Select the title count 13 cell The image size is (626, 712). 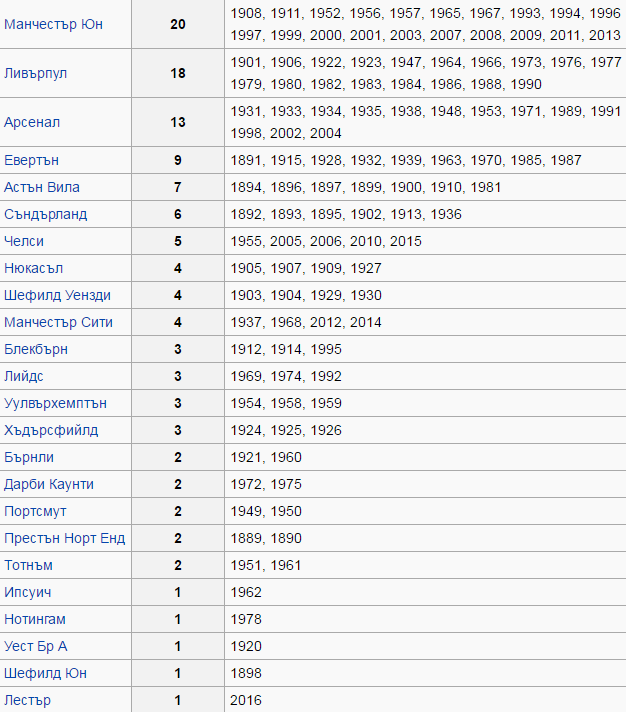[178, 122]
